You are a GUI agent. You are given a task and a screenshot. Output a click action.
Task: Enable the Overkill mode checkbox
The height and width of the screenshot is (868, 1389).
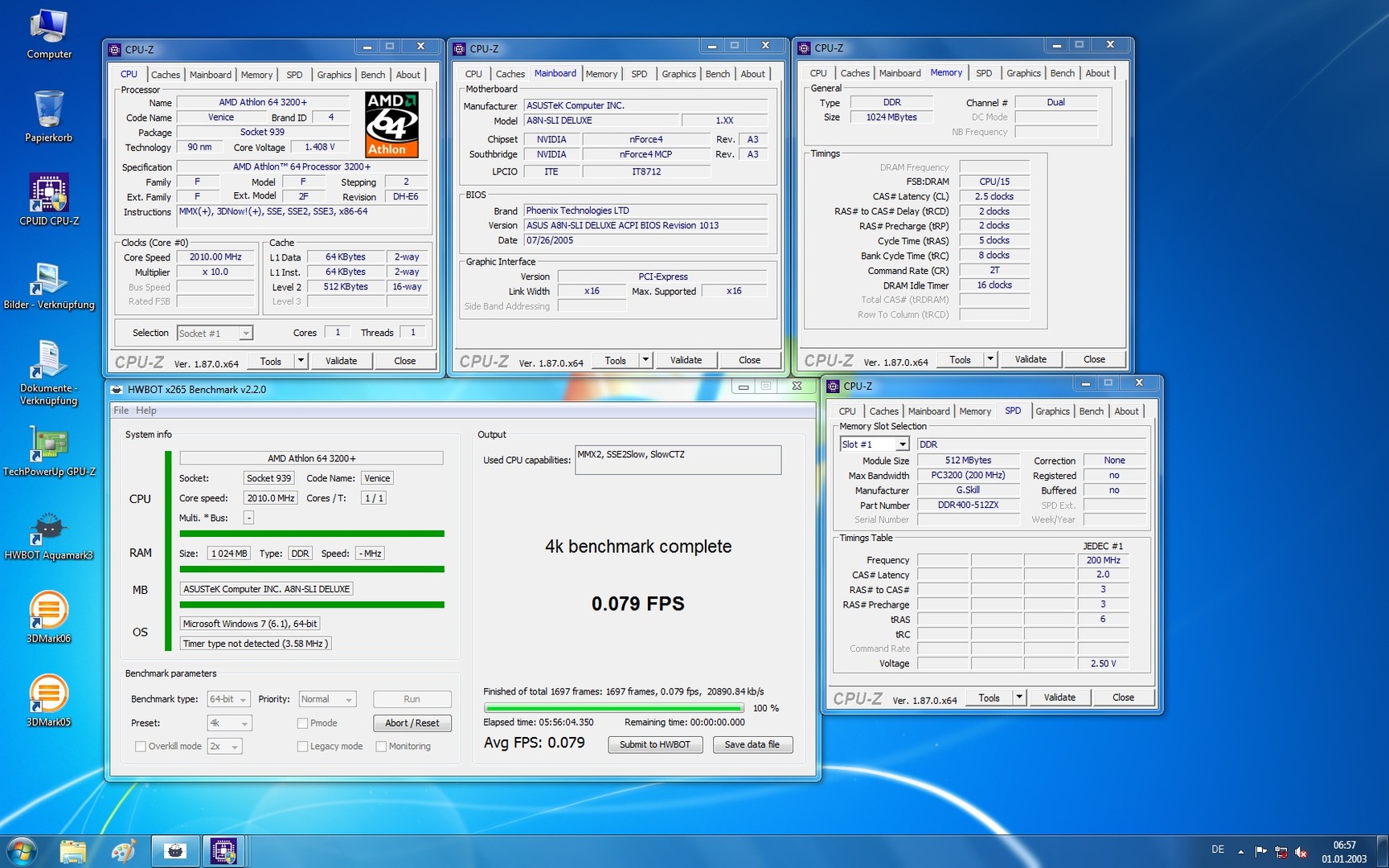click(141, 747)
